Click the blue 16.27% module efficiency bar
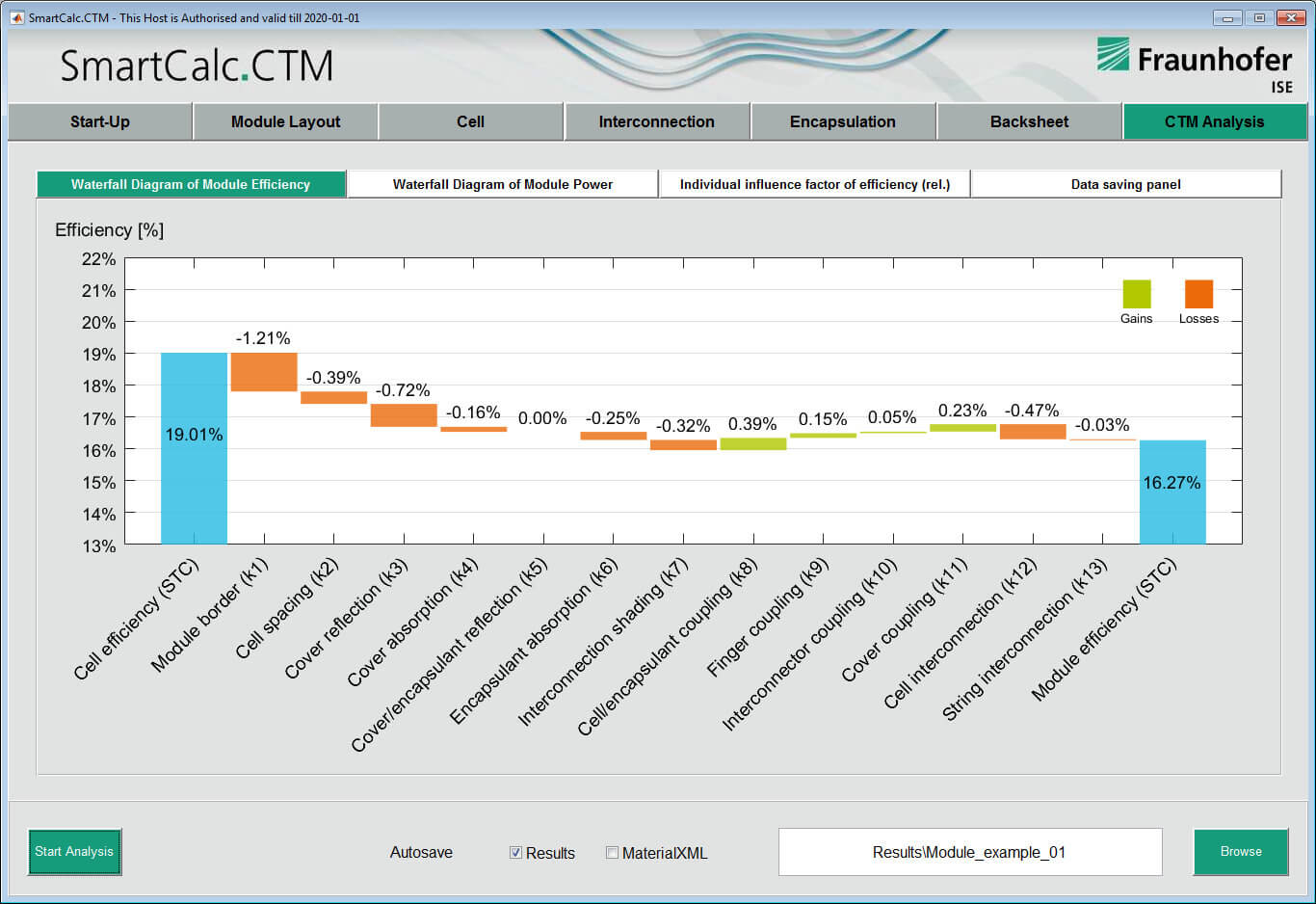The width and height of the screenshot is (1316, 904). (x=1172, y=492)
